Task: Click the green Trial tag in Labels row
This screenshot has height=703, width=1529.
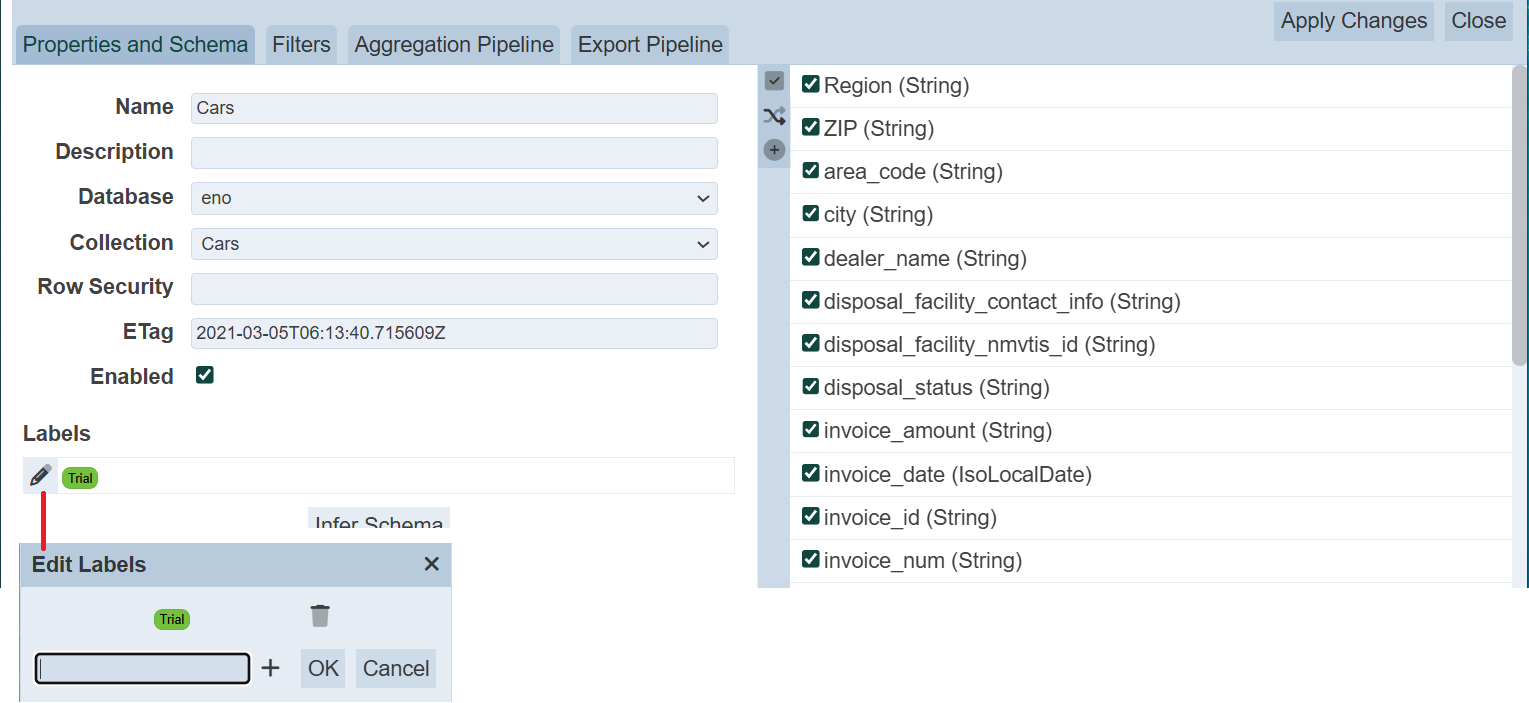Action: point(80,478)
